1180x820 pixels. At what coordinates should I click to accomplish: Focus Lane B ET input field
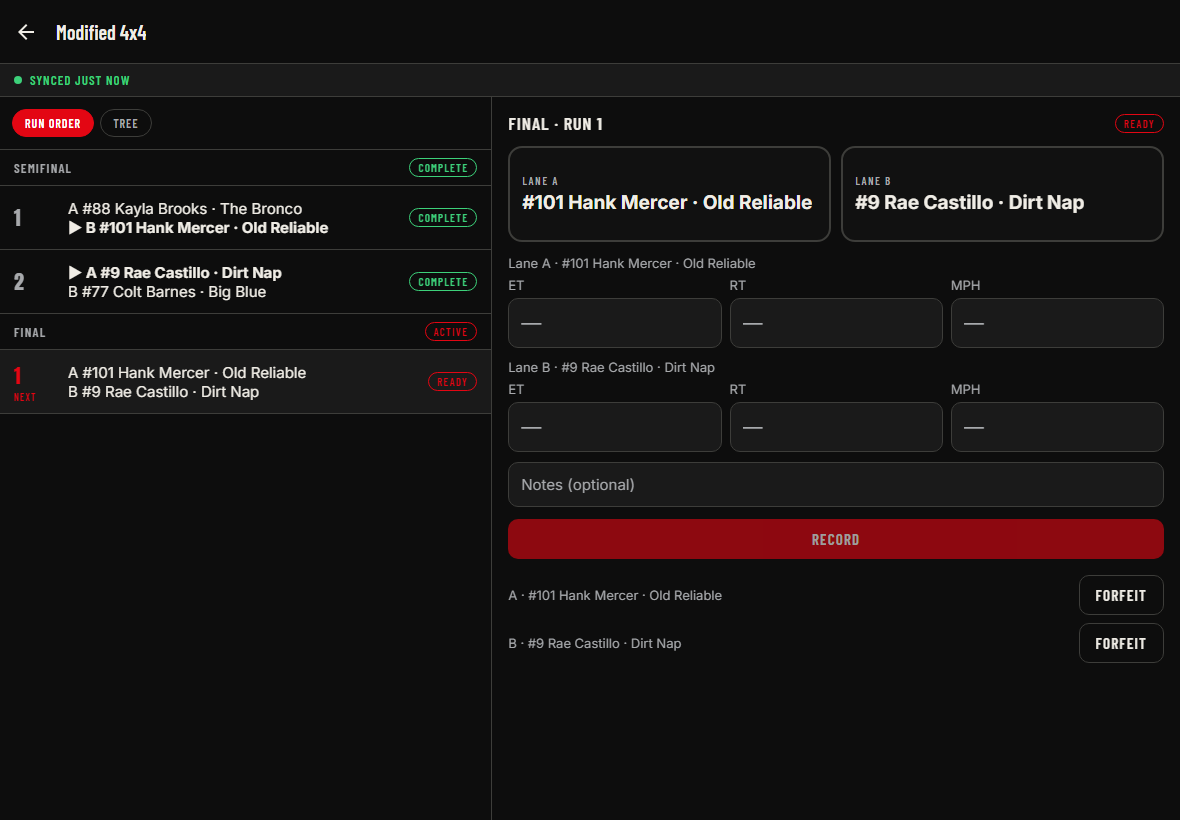click(615, 427)
